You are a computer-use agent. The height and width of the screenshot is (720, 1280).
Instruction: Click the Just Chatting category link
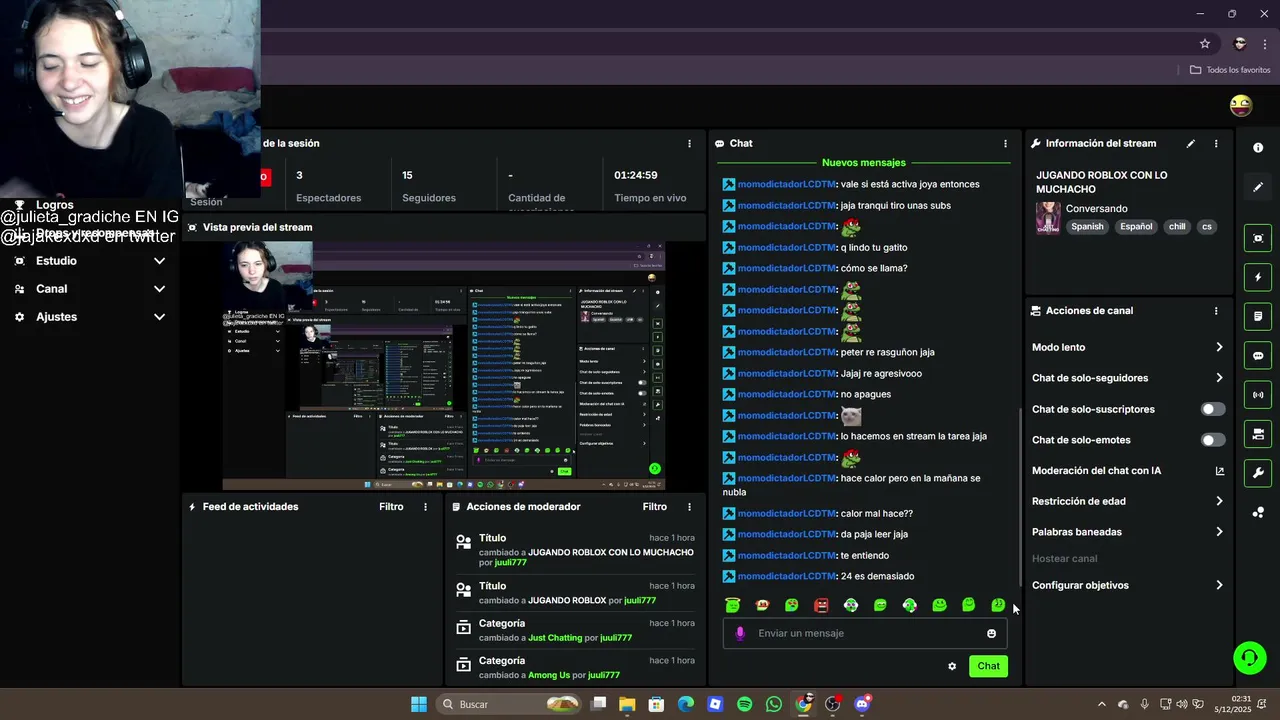pos(555,638)
